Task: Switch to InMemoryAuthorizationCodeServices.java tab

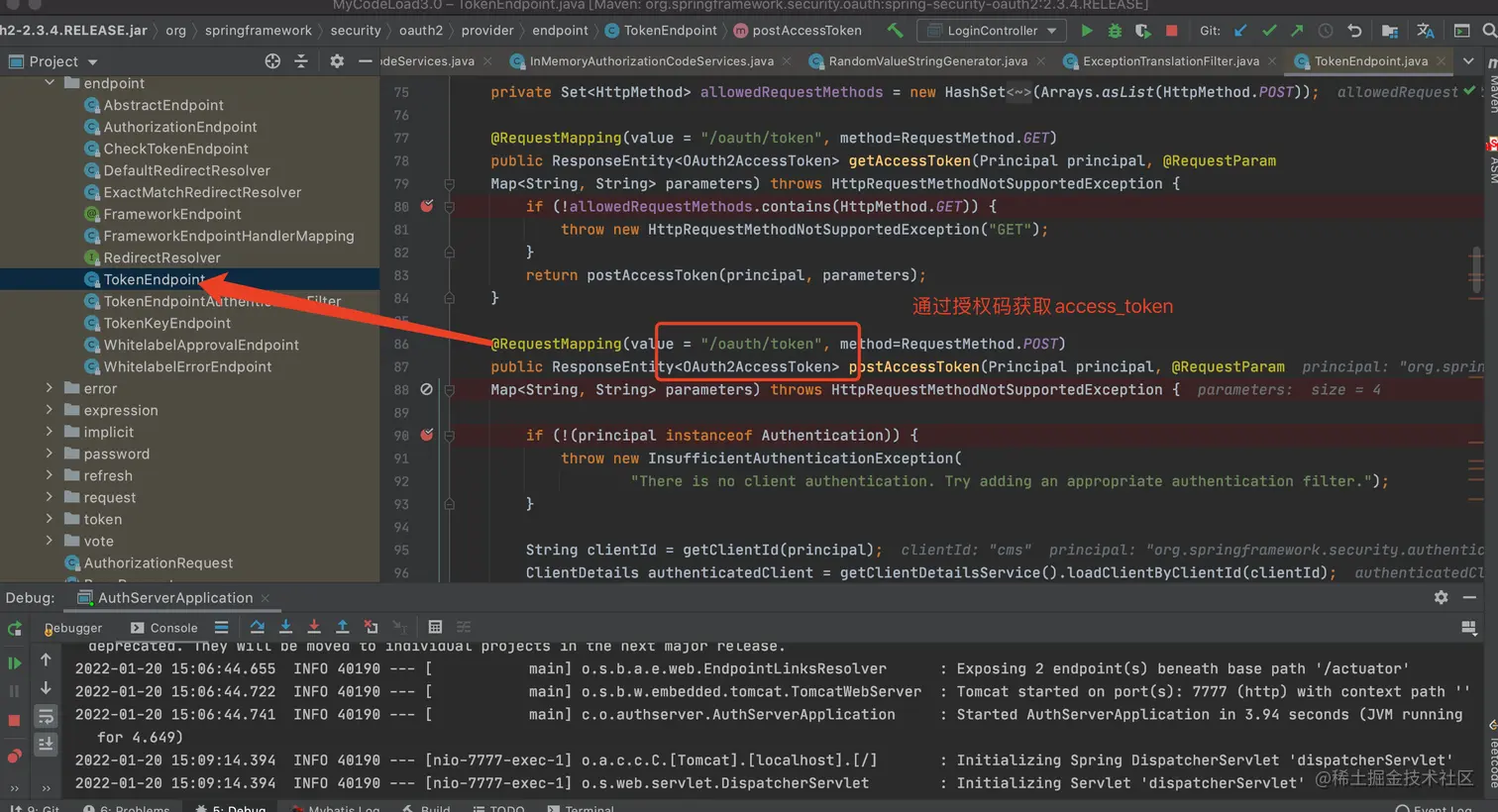Action: click(x=651, y=61)
